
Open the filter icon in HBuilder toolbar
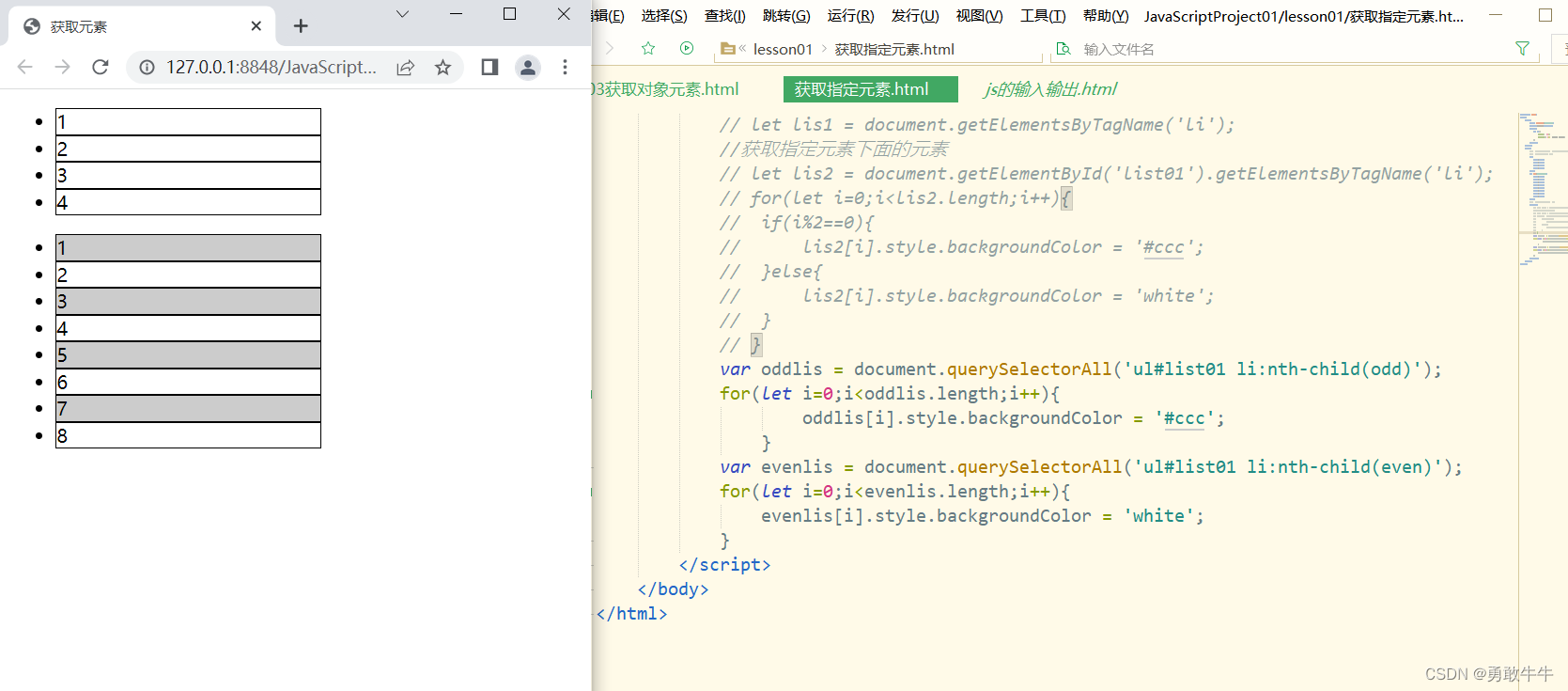coord(1523,48)
